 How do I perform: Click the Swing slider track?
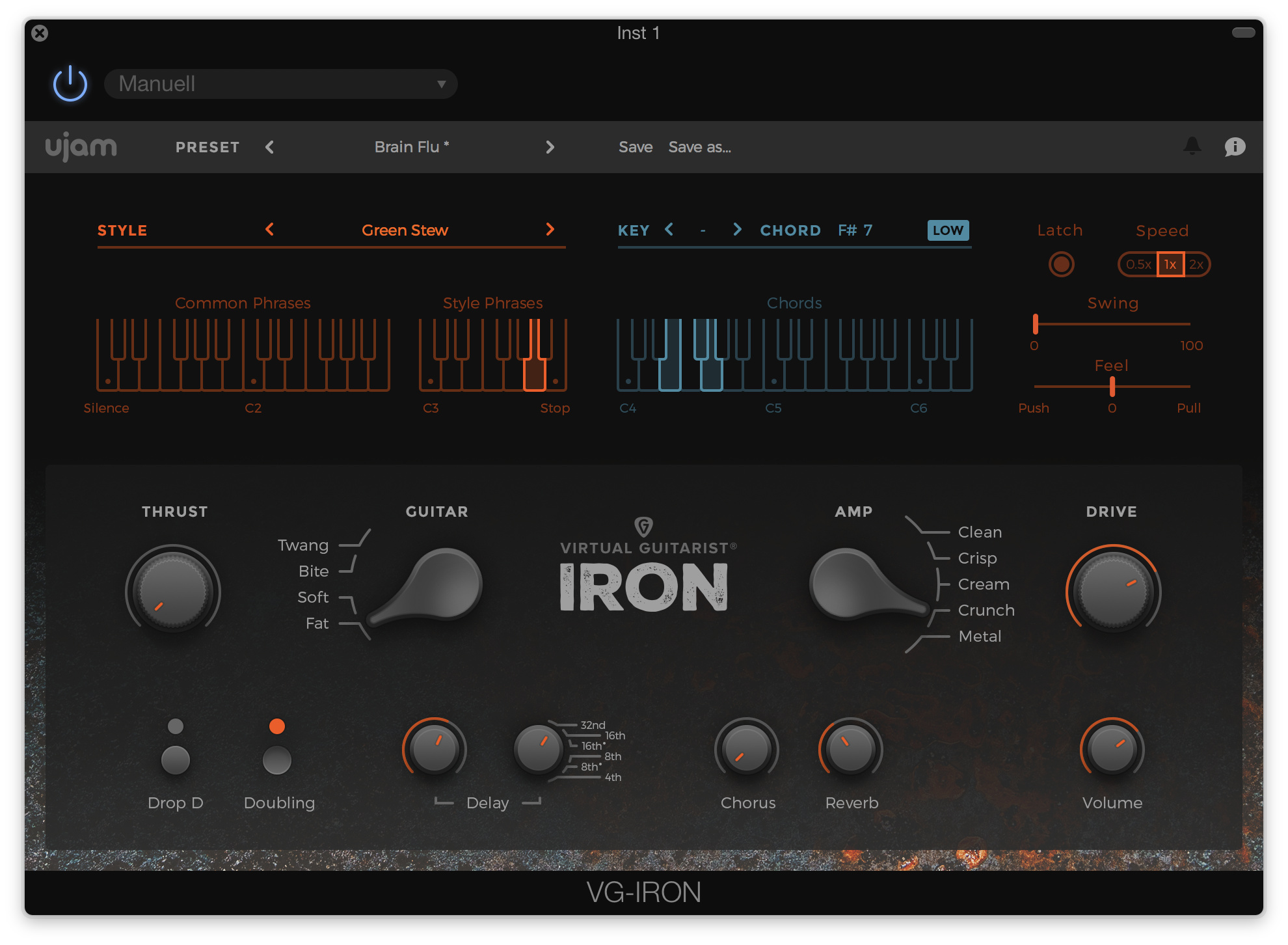(1112, 323)
